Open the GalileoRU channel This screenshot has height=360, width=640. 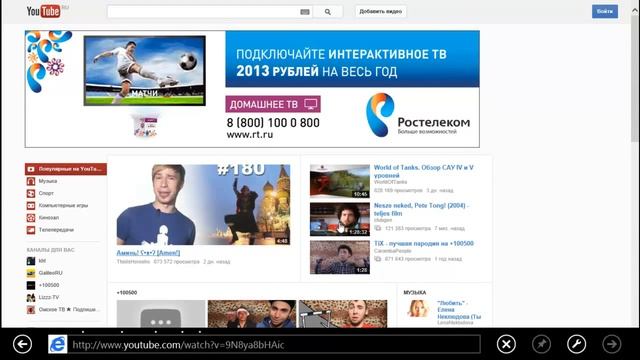coord(51,273)
